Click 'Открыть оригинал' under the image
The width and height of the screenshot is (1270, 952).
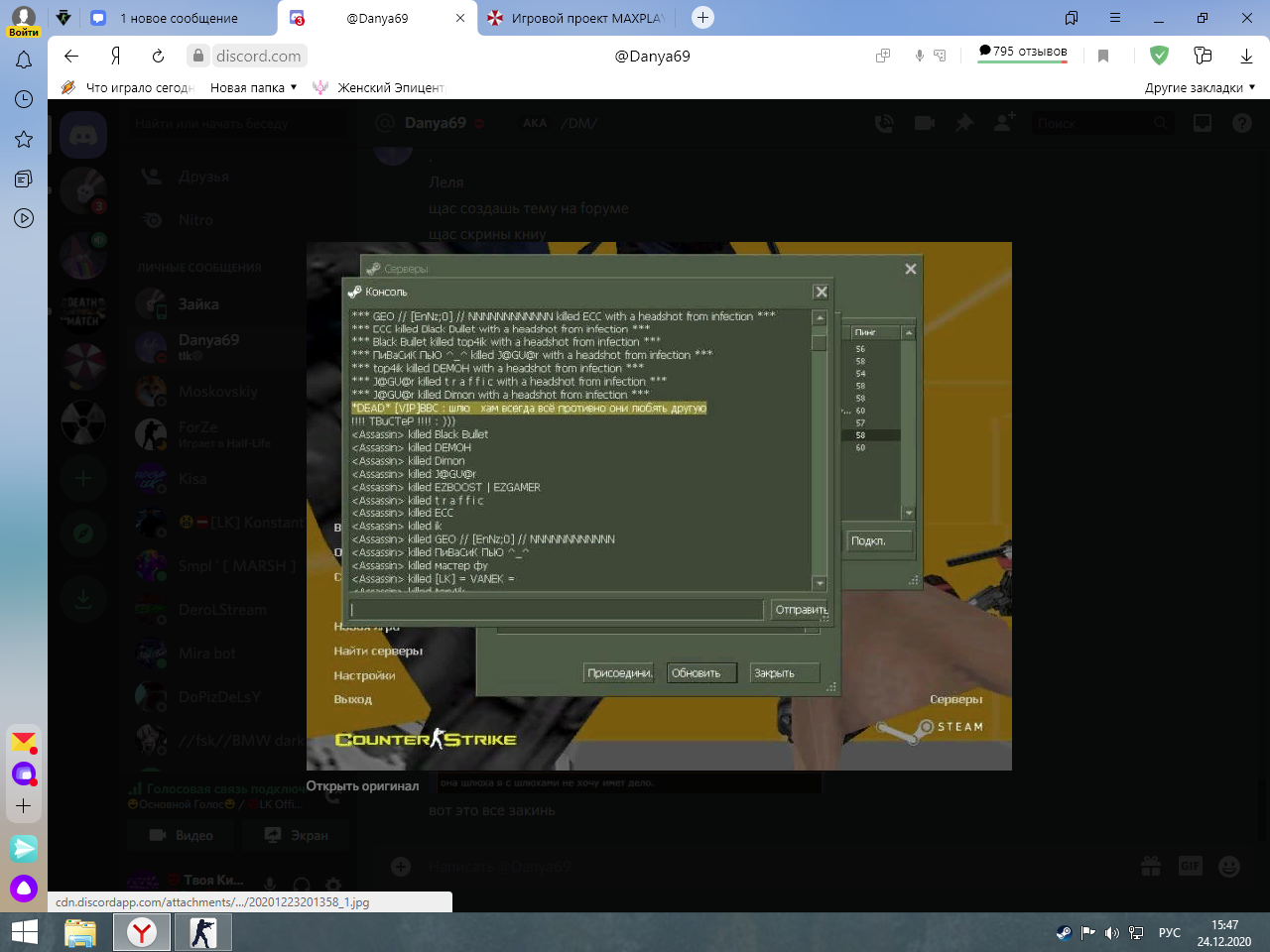click(362, 786)
